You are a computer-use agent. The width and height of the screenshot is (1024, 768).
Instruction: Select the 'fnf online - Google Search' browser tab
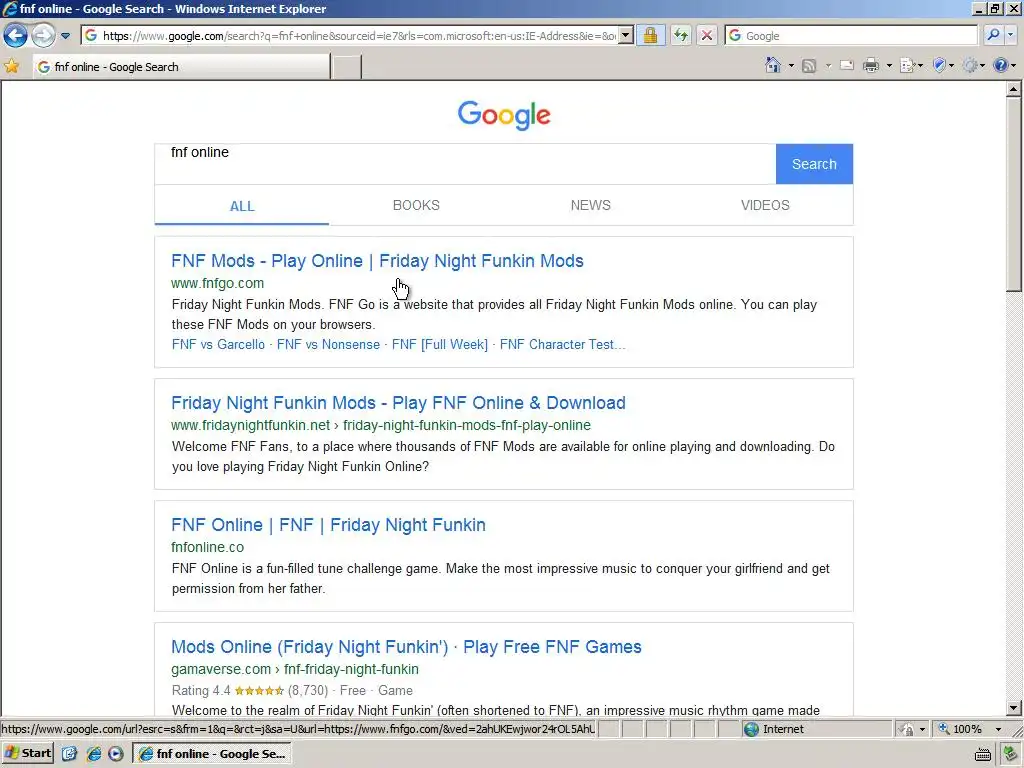pos(182,67)
